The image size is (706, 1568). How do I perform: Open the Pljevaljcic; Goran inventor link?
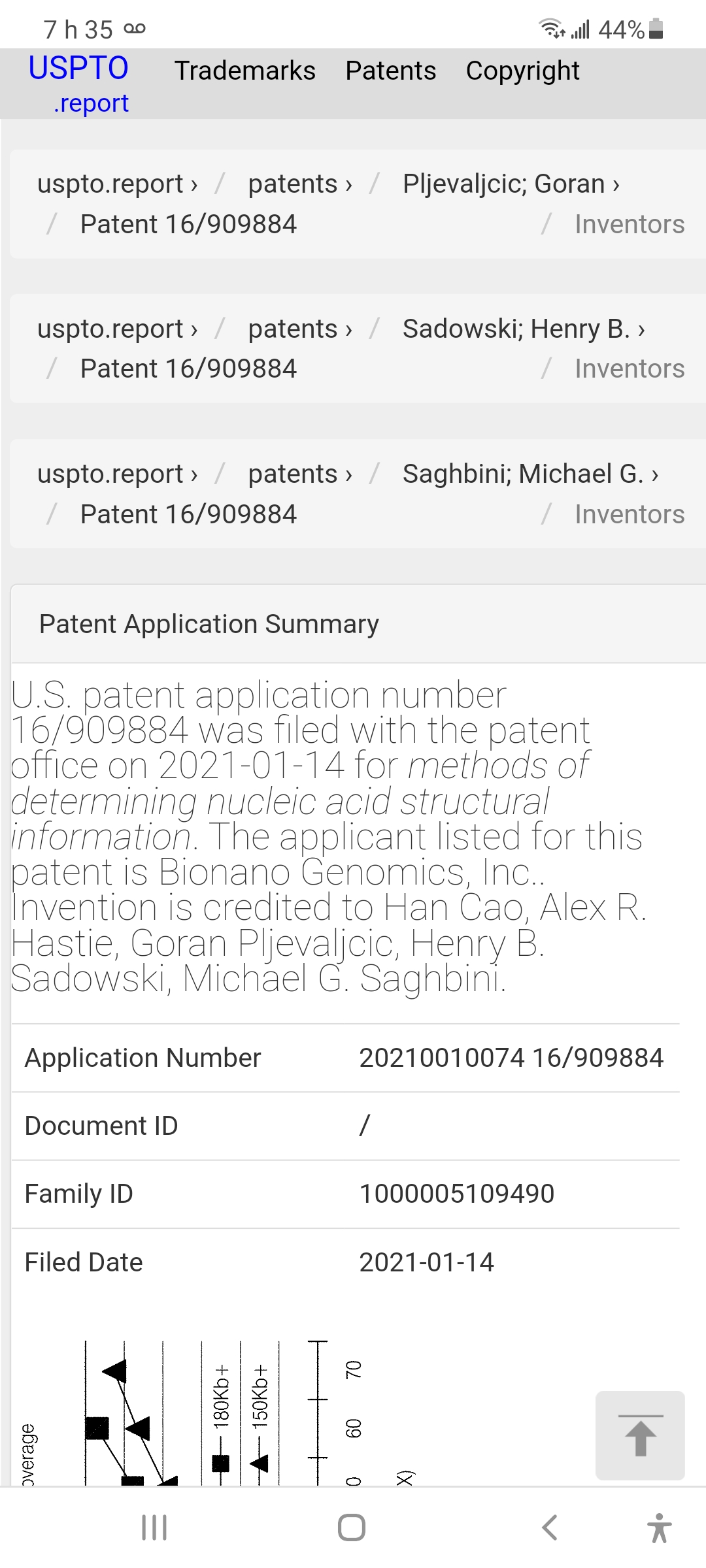tap(510, 184)
